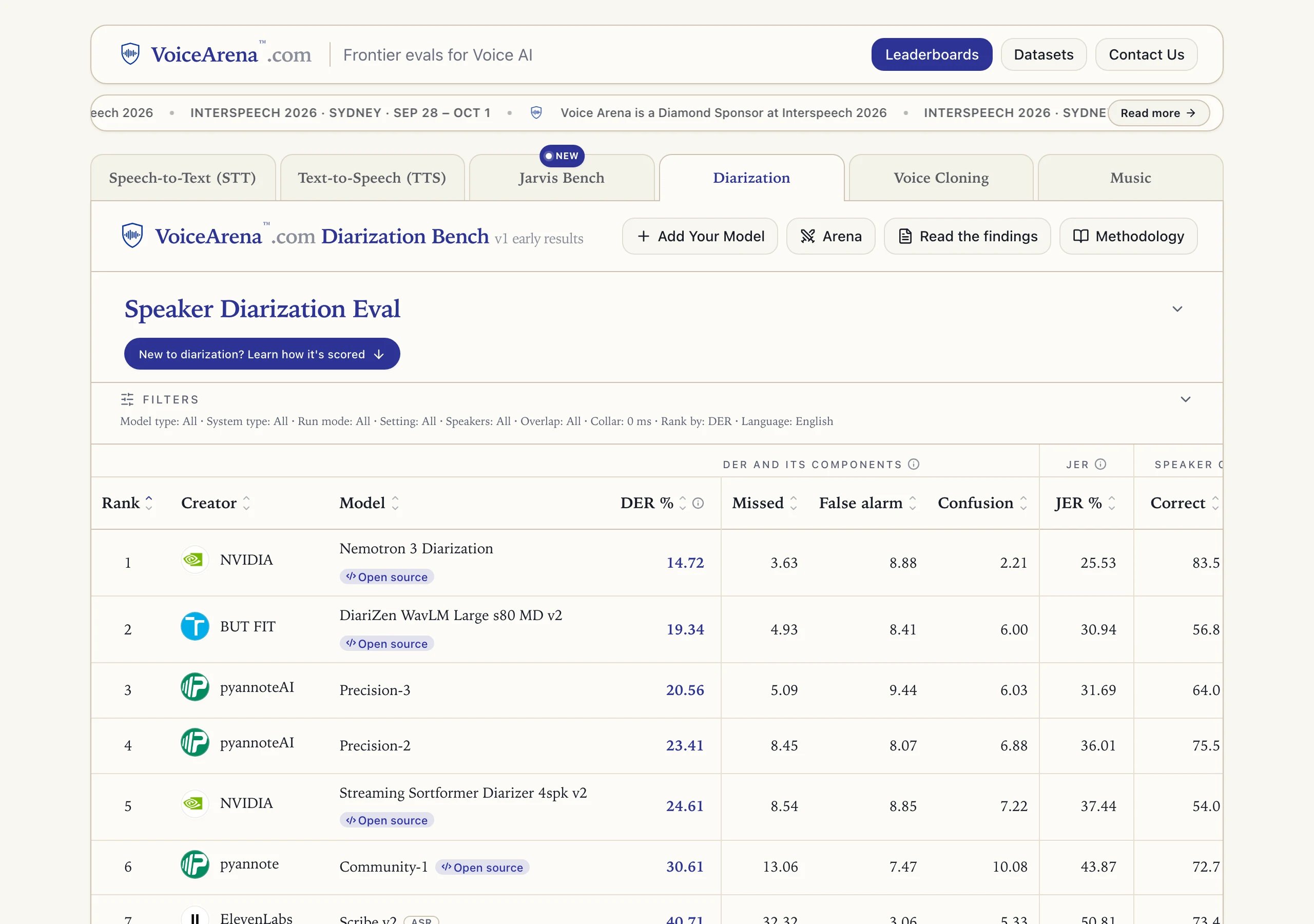
Task: Open the Speech-to-Text (STT) tab
Action: tap(183, 178)
